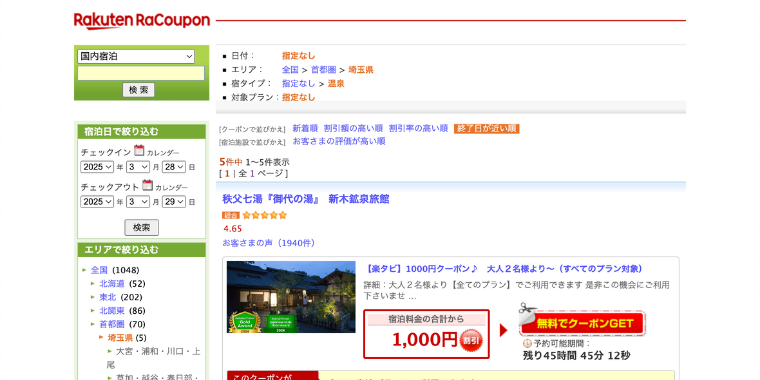Sort coupons by 終了日が近い順
The height and width of the screenshot is (380, 760).
click(487, 128)
